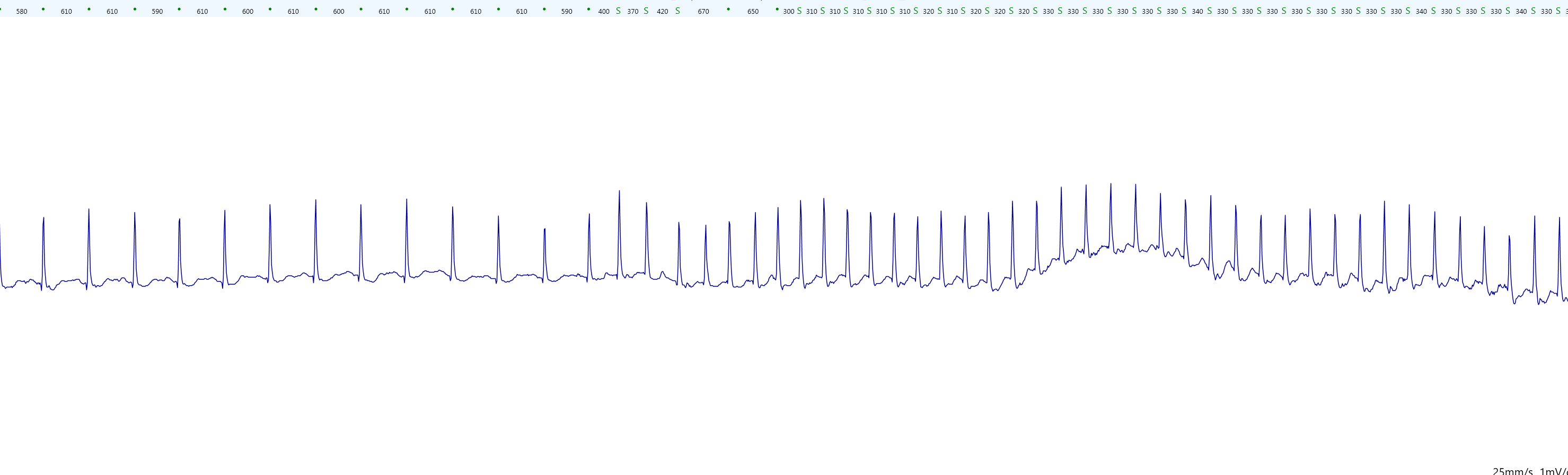
Task: Click the 580 RR interval value
Action: tap(21, 12)
